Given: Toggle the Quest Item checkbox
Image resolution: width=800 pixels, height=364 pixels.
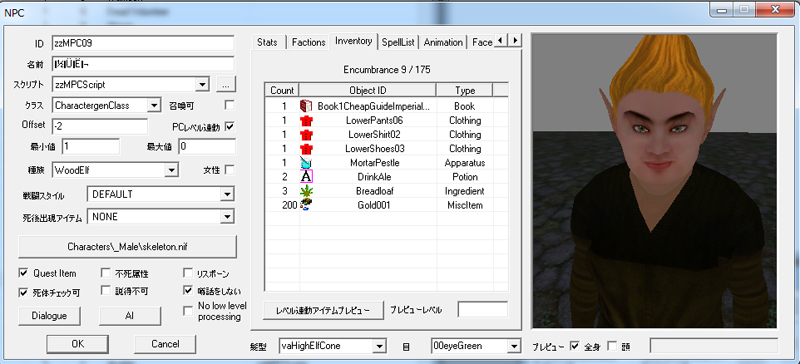Looking at the screenshot, I should 23,273.
